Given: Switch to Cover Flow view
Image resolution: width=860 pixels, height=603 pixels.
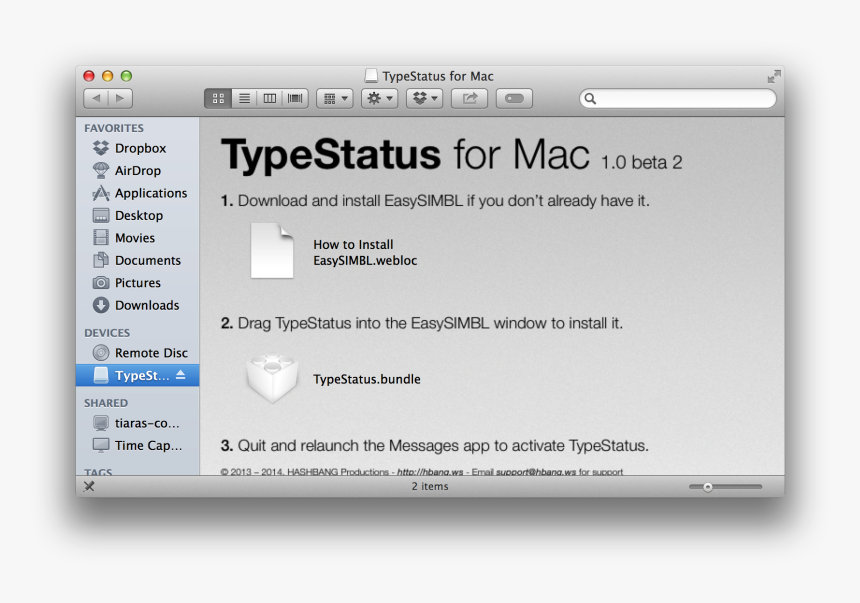Looking at the screenshot, I should (x=295, y=98).
